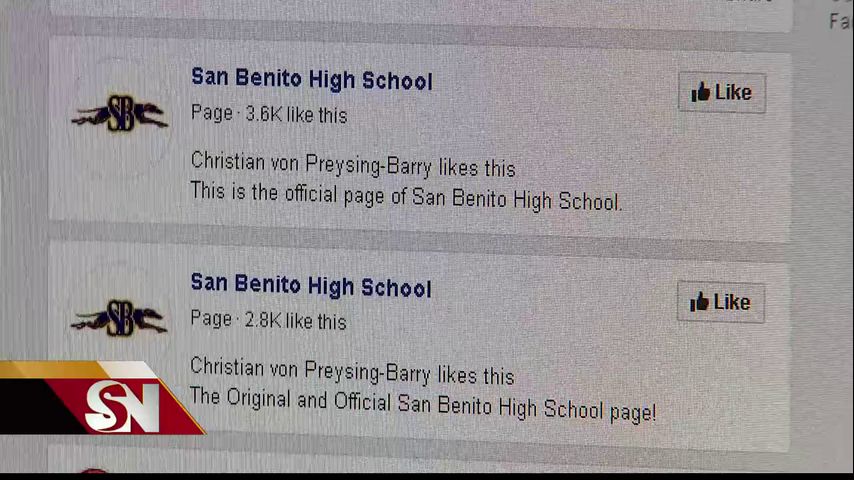
Task: Select 'Page · 3.6K like this' text
Action: tap(269, 114)
